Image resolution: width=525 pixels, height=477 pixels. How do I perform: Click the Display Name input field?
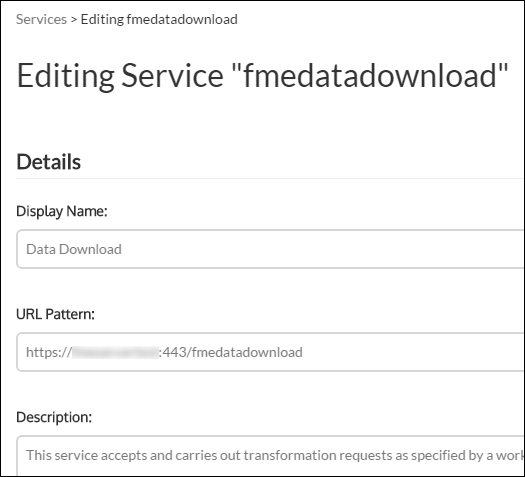click(x=271, y=249)
